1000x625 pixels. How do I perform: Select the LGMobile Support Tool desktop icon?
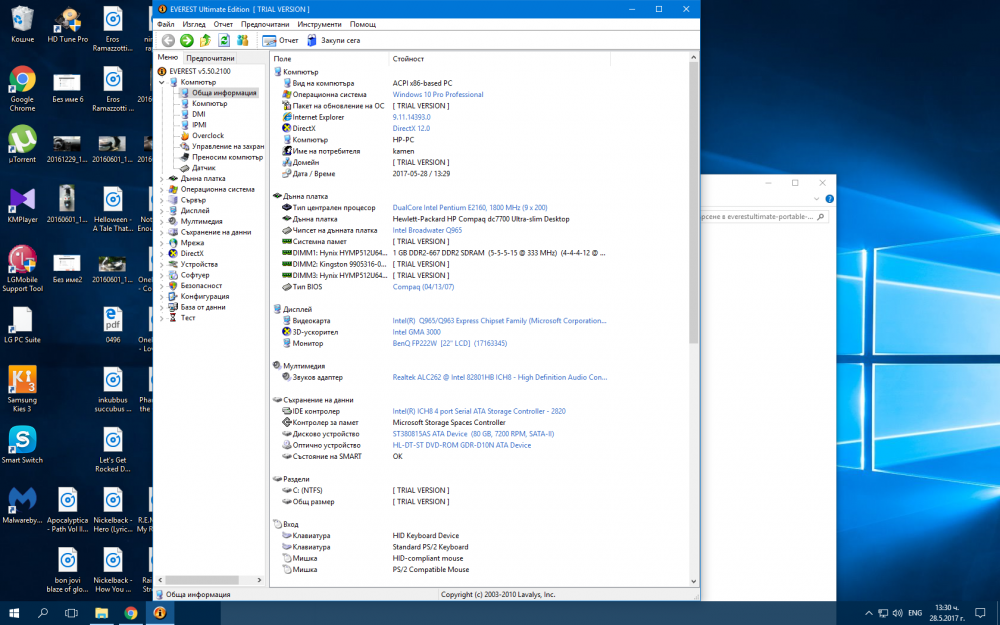[22, 269]
